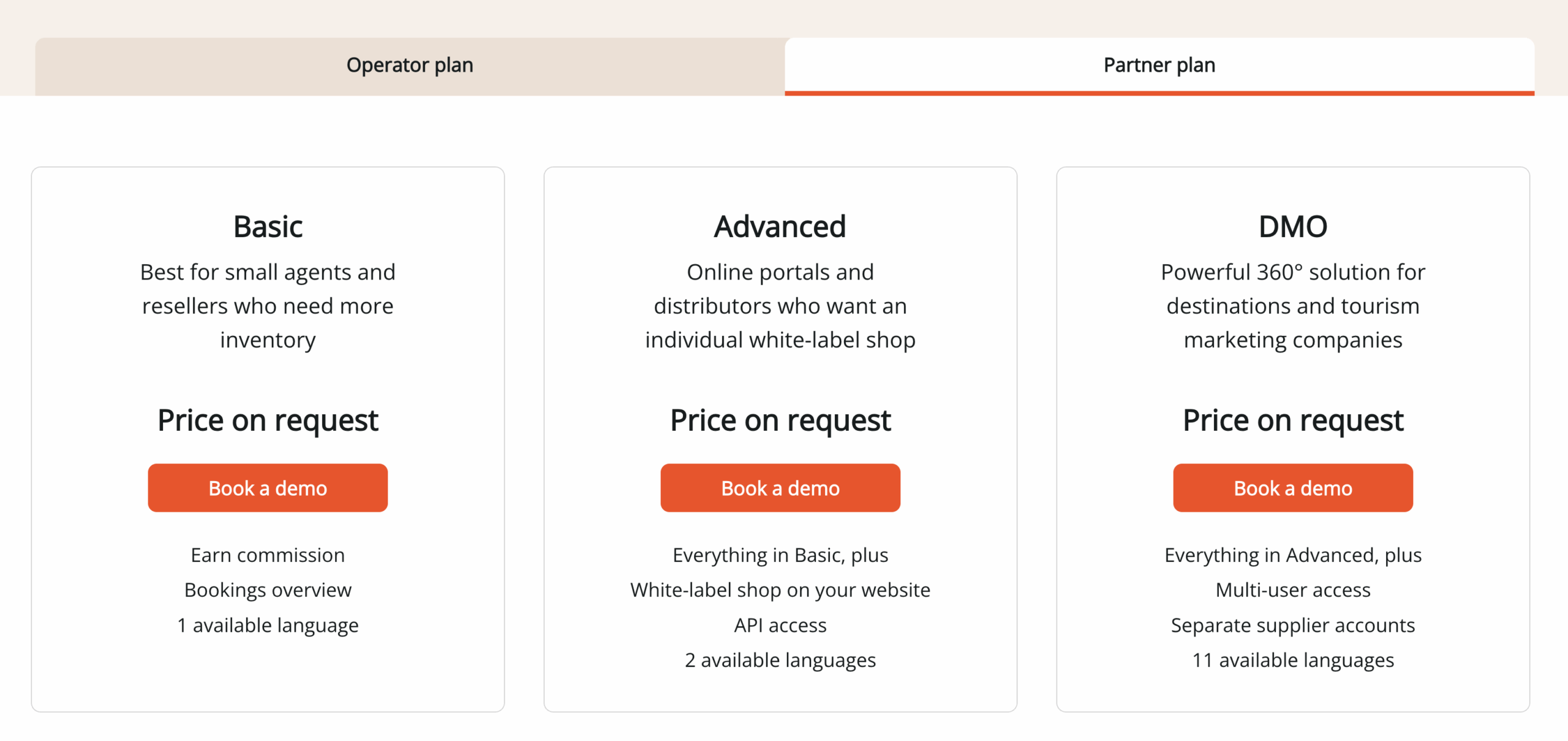Viewport: 1568px width, 741px height.
Task: Click the Advanced plan heading
Action: [780, 226]
